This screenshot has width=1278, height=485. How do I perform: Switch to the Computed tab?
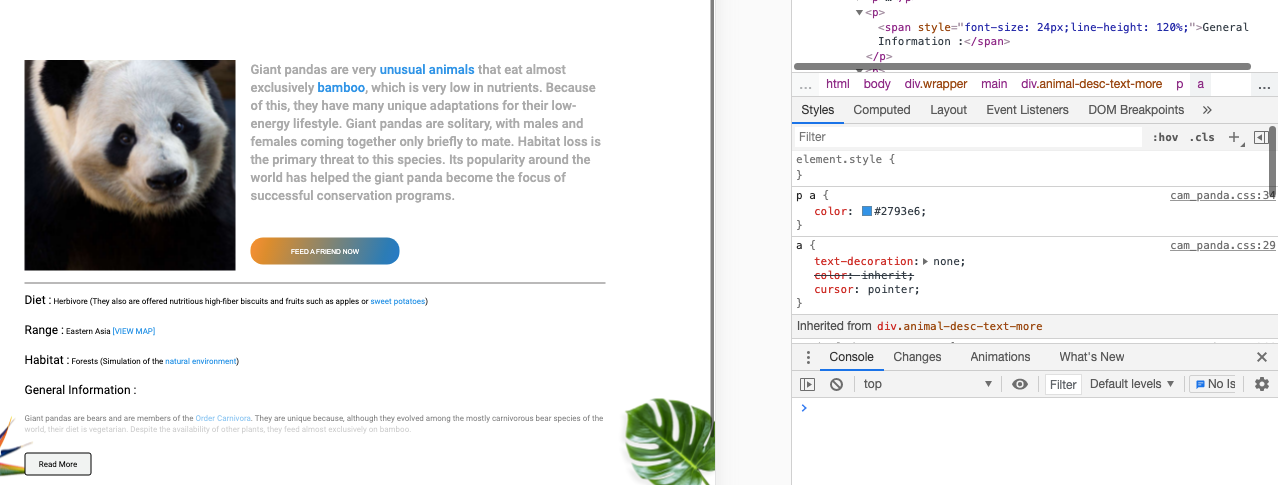(x=882, y=110)
